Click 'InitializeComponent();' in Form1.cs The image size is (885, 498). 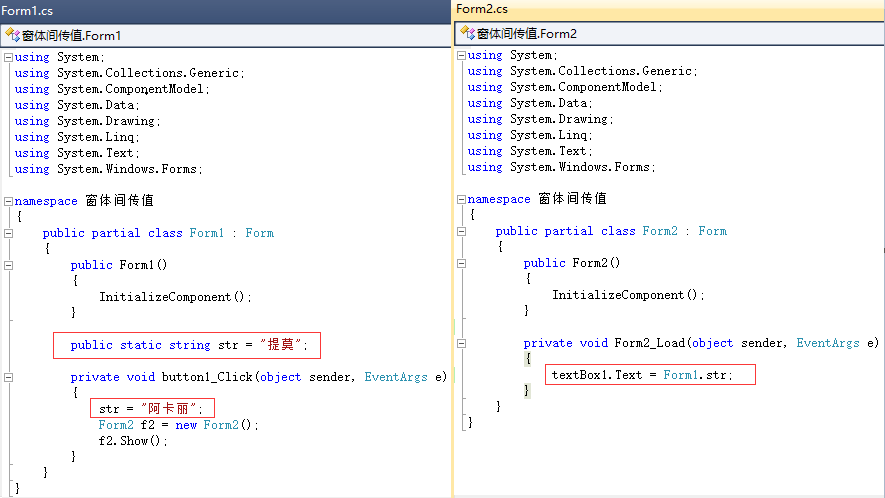[175, 297]
